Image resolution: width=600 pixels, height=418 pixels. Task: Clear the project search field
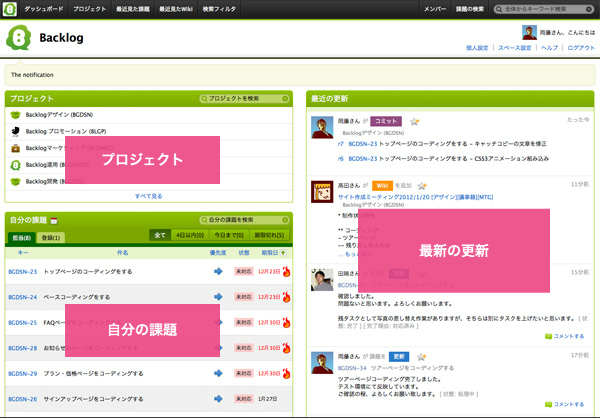click(x=285, y=99)
